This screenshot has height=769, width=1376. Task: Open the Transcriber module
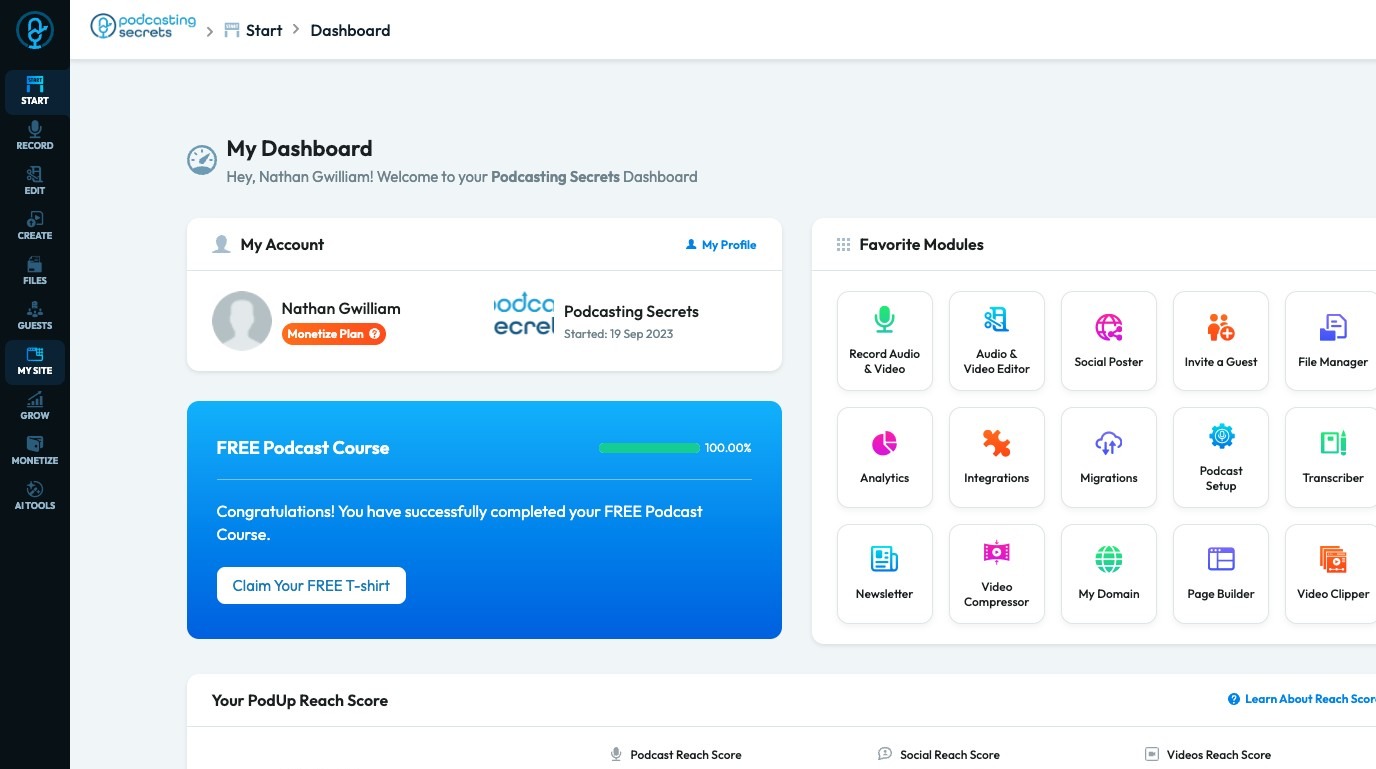[1333, 457]
